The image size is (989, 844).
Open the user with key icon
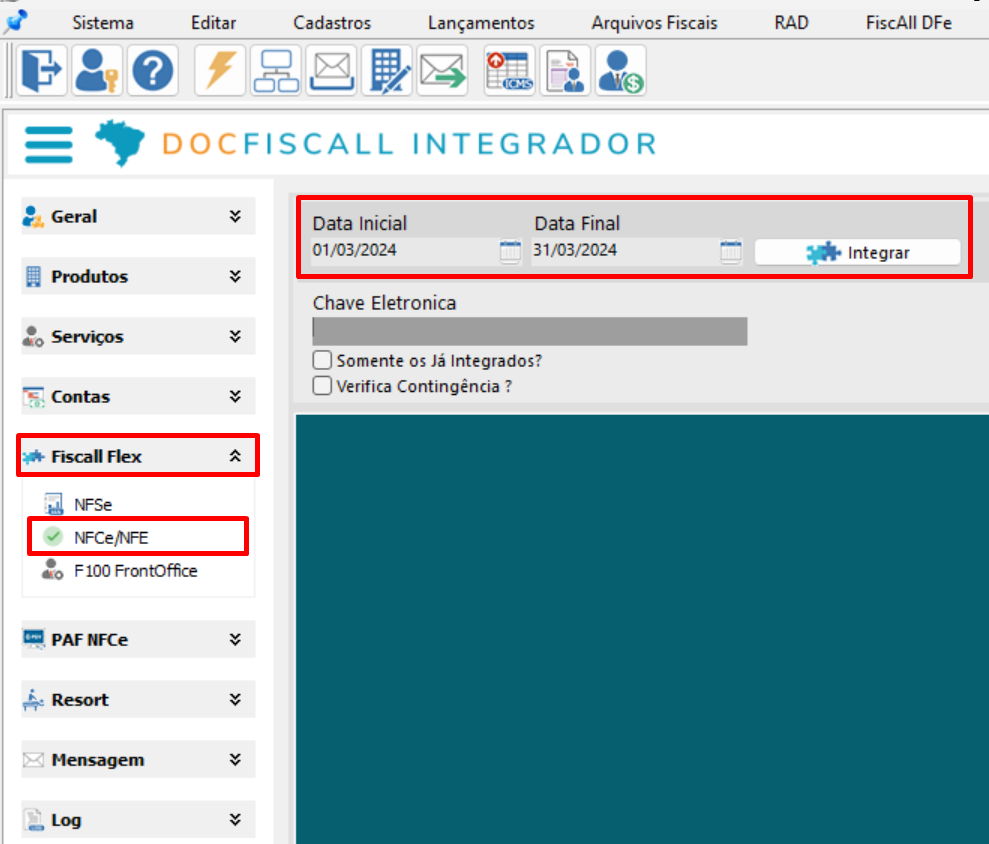[x=97, y=70]
